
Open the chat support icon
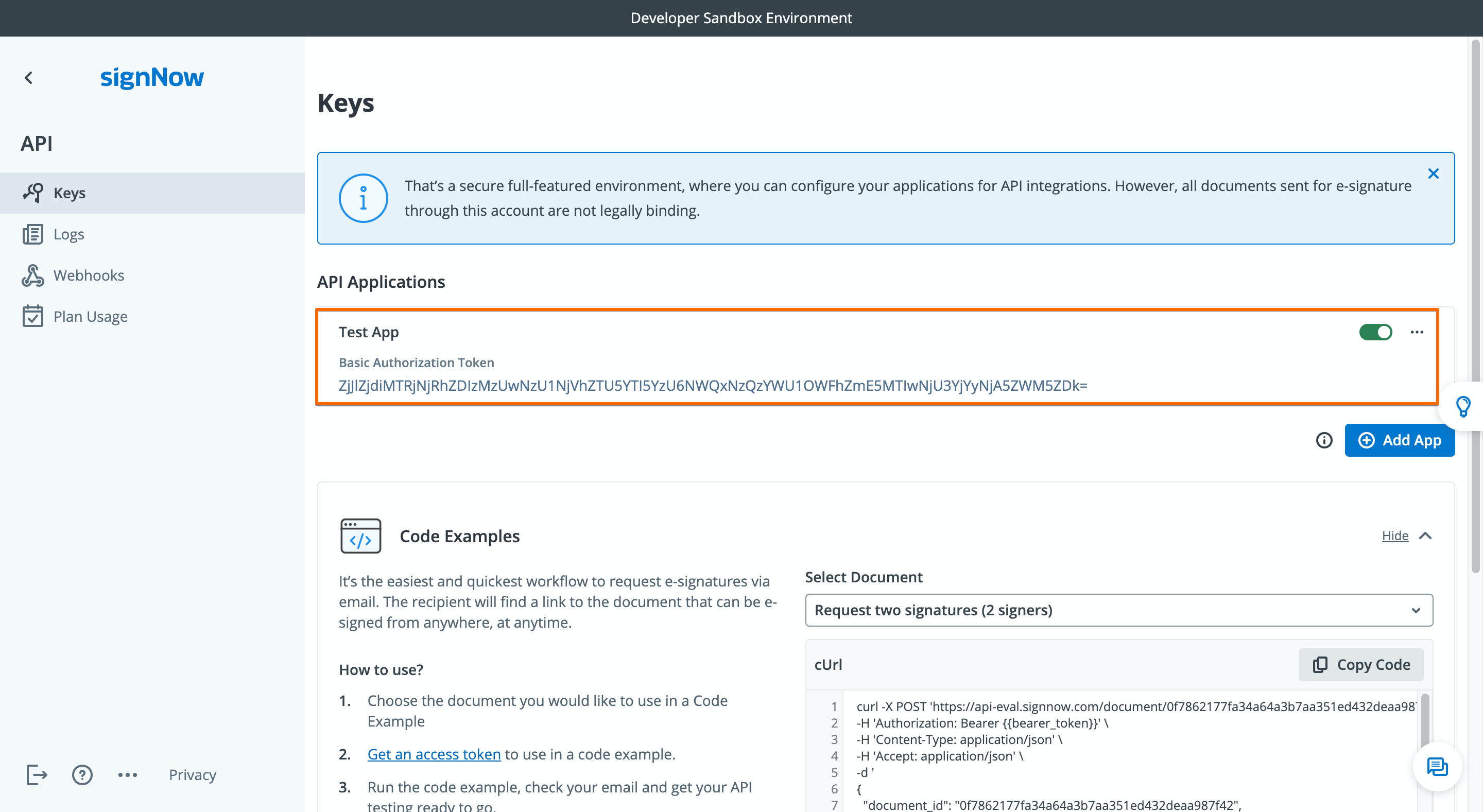[x=1438, y=767]
